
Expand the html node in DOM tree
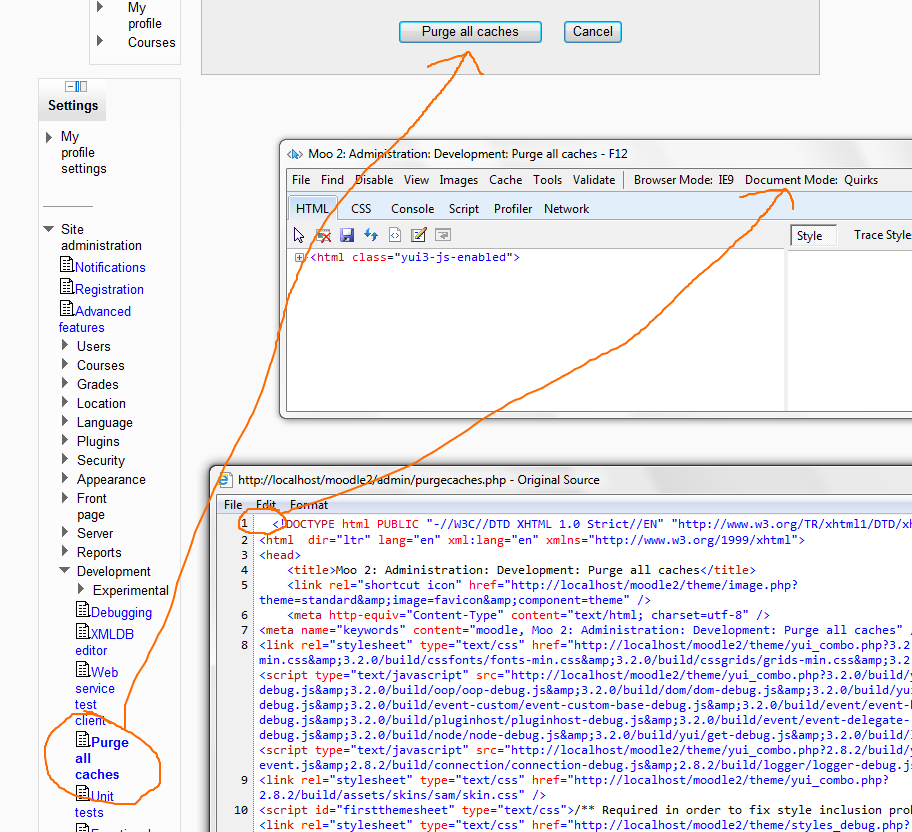pyautogui.click(x=299, y=257)
